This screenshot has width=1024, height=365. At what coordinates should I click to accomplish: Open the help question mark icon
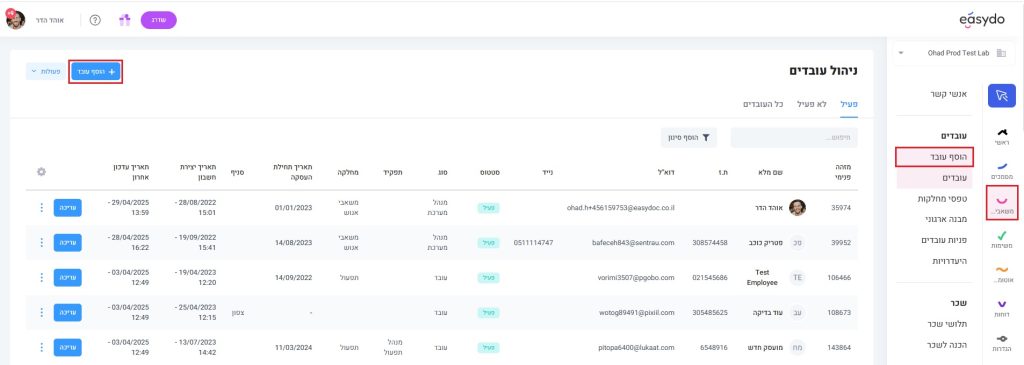click(x=95, y=20)
